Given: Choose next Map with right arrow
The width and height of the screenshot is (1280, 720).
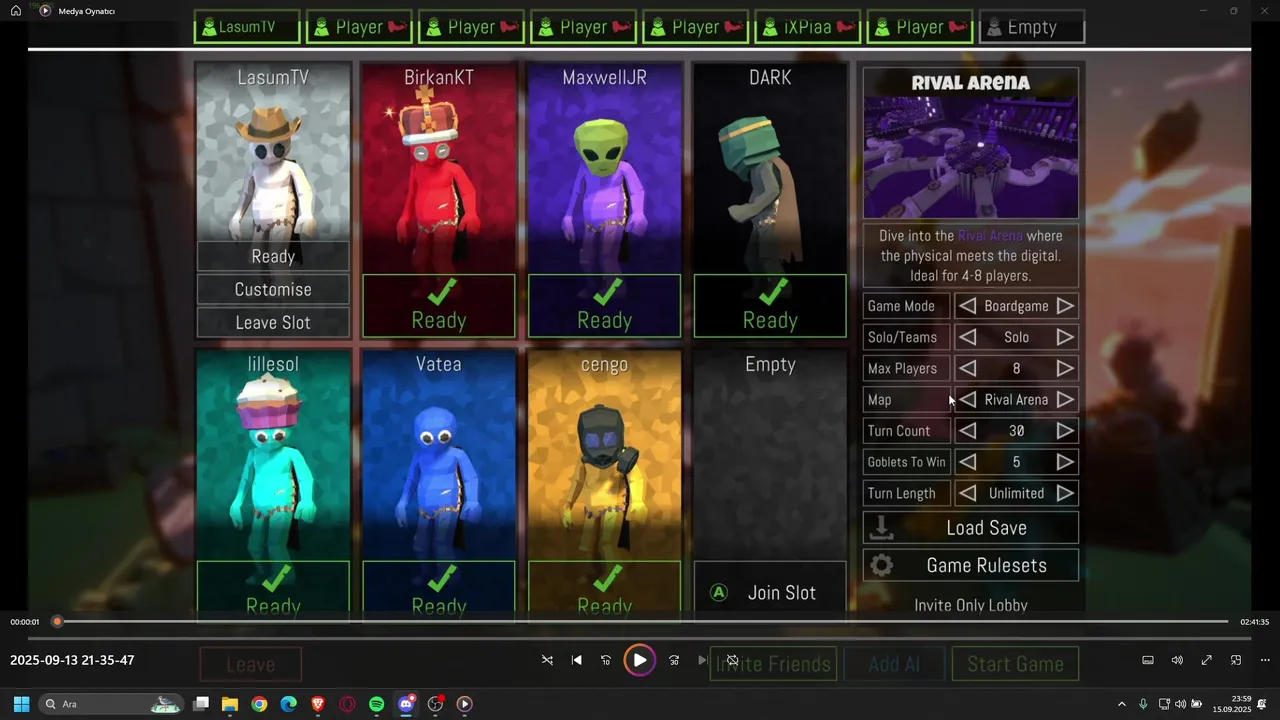Looking at the screenshot, I should [1065, 399].
